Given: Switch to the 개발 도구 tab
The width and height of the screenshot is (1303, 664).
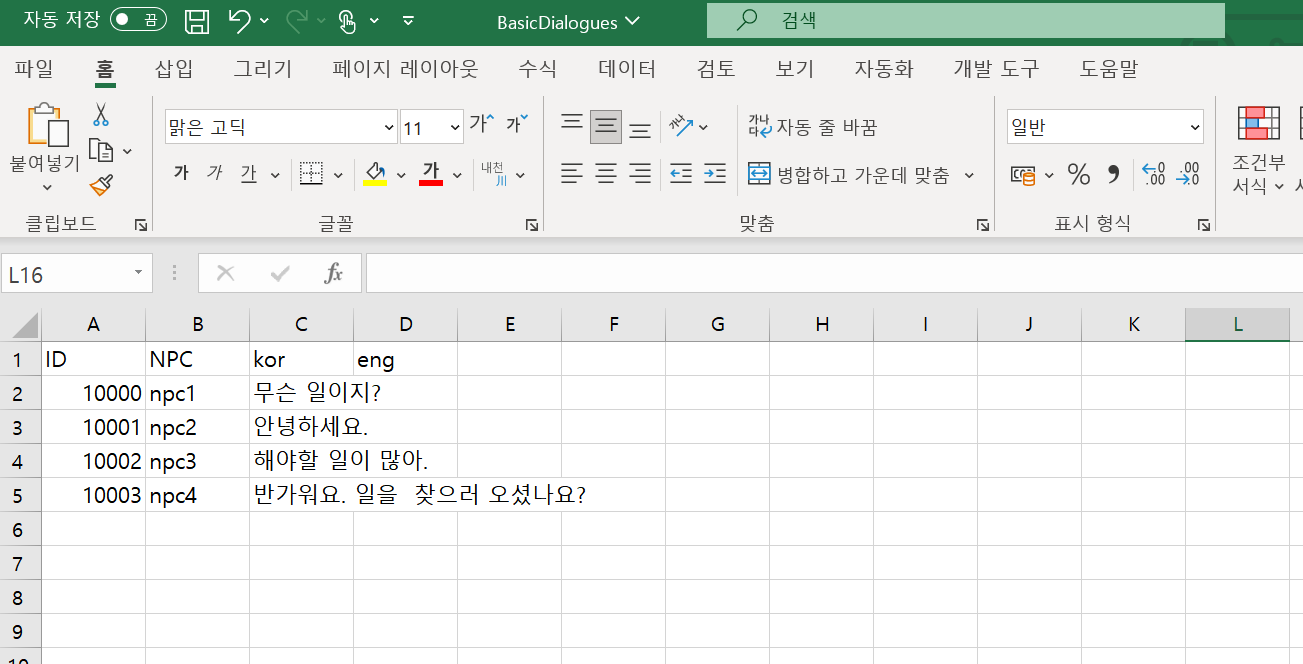Looking at the screenshot, I should coord(996,69).
